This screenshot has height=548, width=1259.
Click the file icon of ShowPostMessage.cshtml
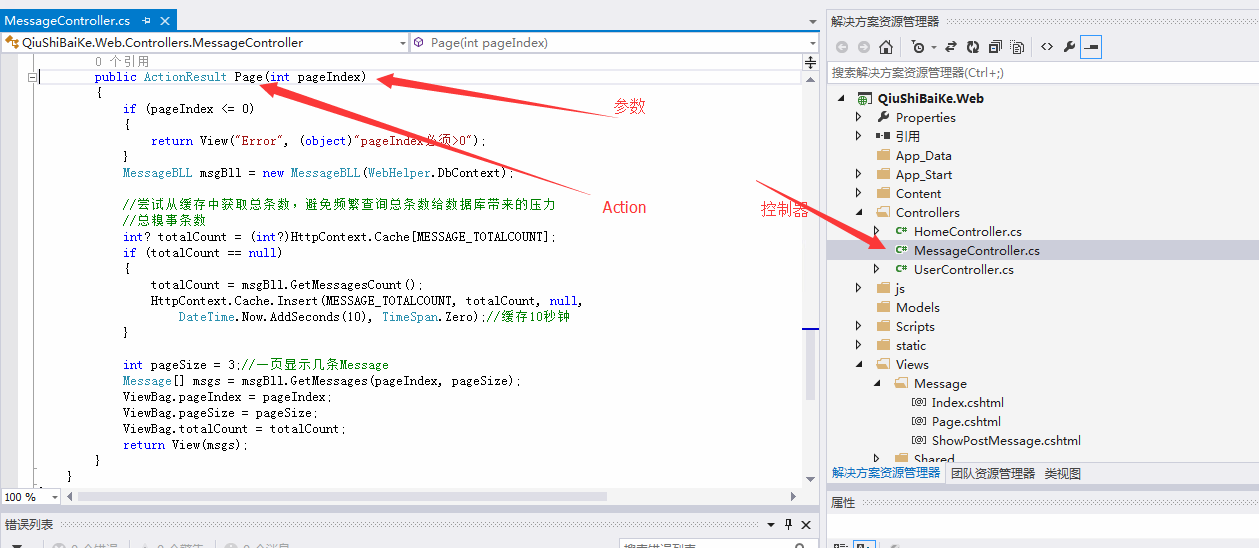tap(919, 440)
